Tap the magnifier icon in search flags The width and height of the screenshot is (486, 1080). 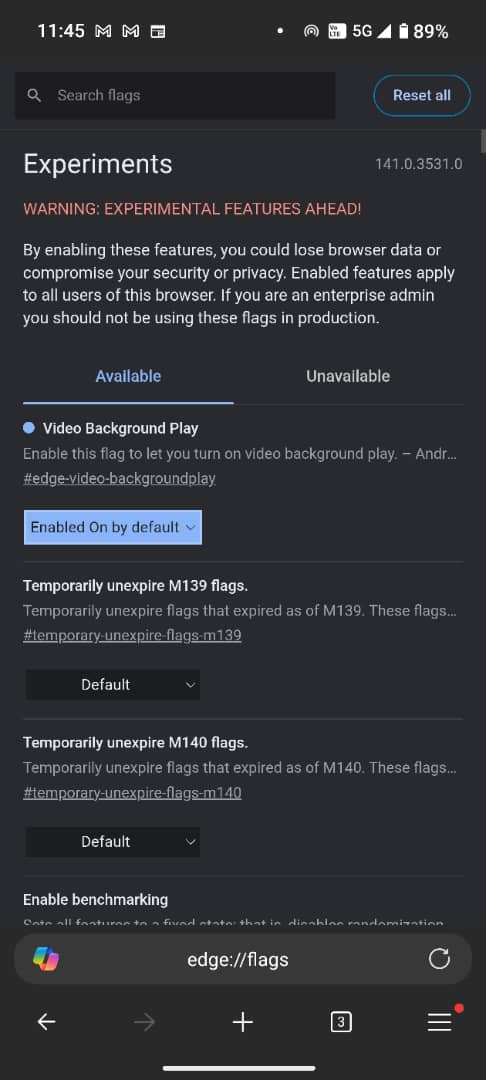point(34,96)
